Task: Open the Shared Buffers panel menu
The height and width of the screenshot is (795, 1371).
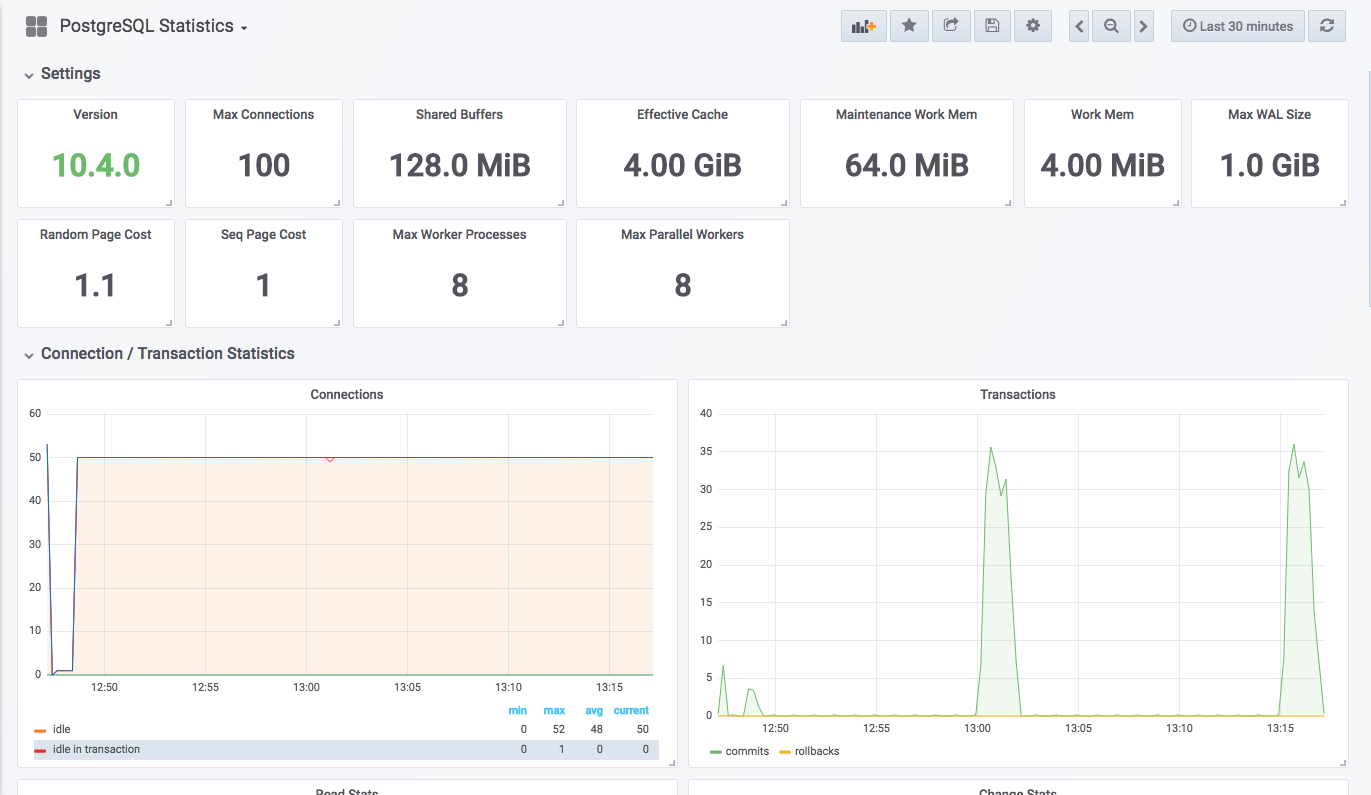Action: (460, 115)
